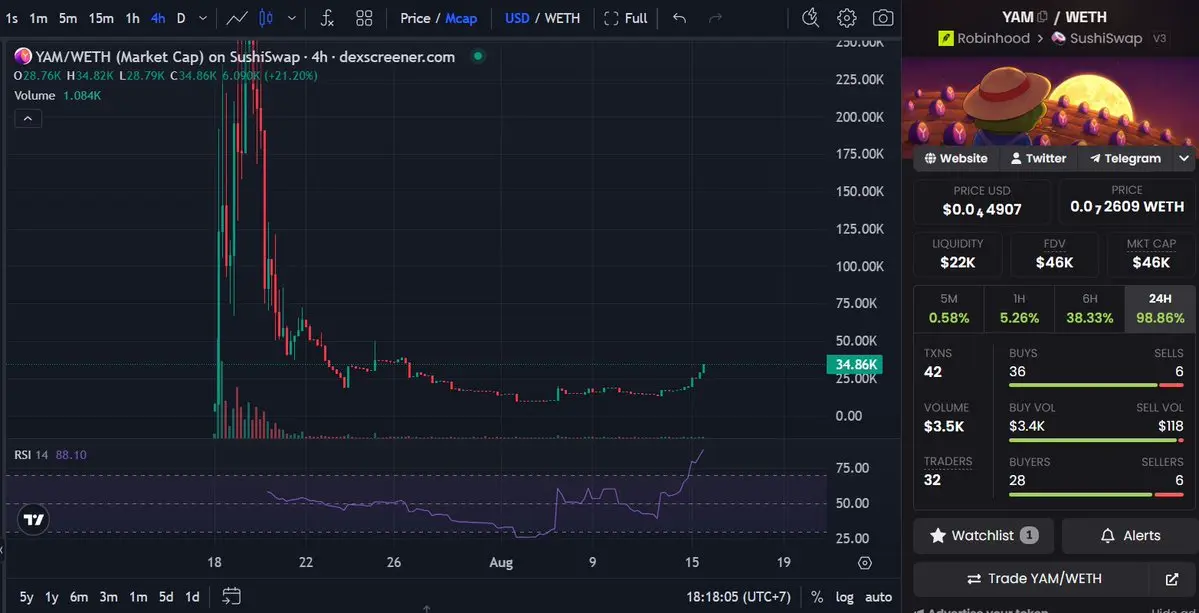Select the D timeframe

pyautogui.click(x=181, y=18)
